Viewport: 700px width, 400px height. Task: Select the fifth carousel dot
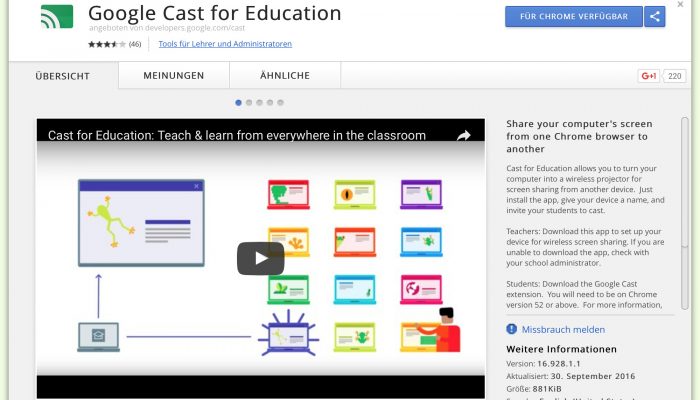(280, 103)
